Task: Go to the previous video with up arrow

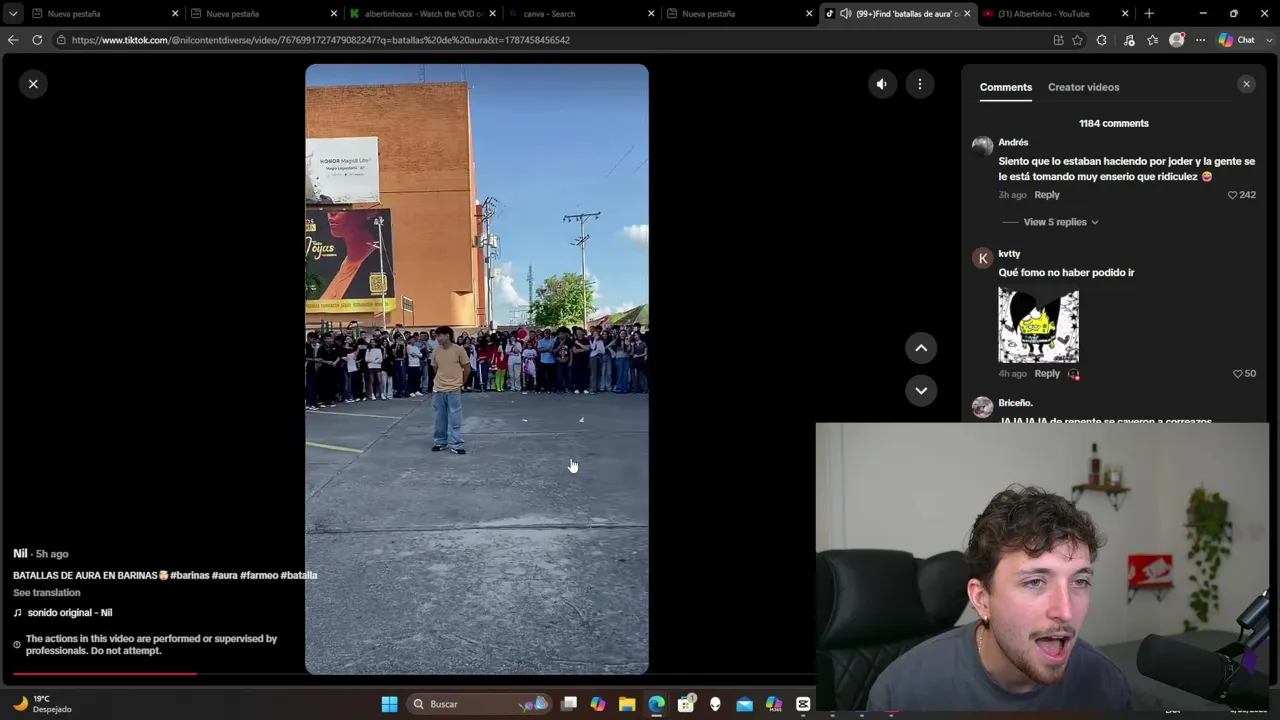Action: 921,348
